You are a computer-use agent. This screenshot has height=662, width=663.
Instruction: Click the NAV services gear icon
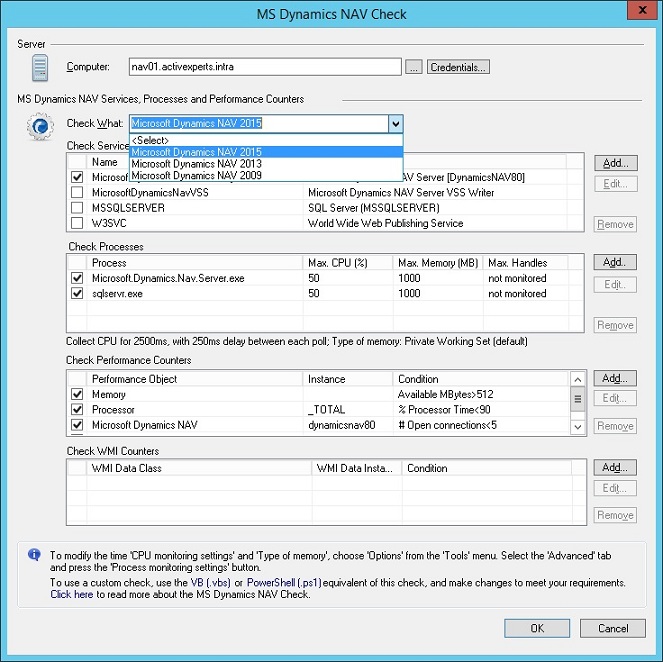point(40,128)
